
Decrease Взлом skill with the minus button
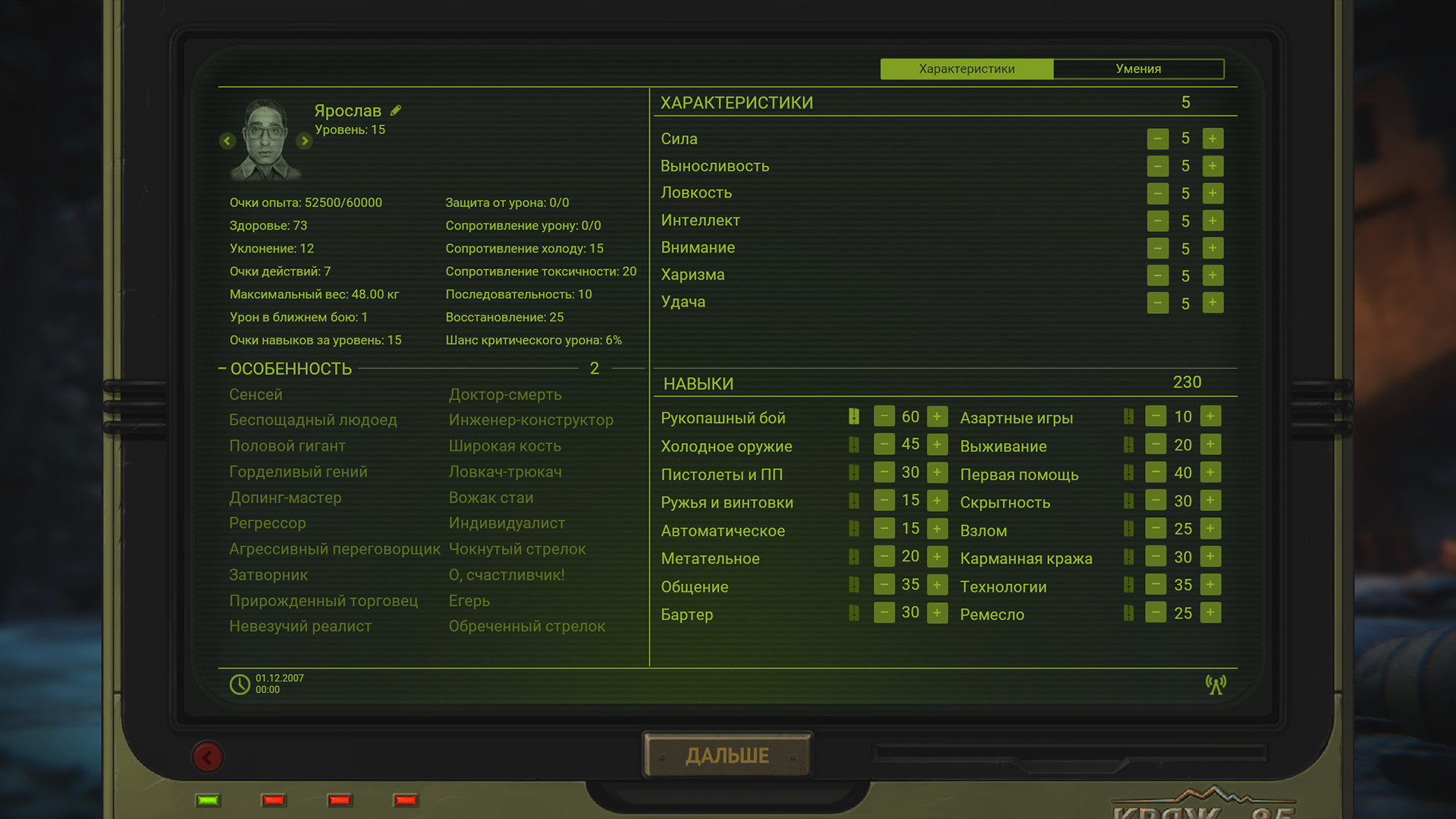(x=1155, y=529)
